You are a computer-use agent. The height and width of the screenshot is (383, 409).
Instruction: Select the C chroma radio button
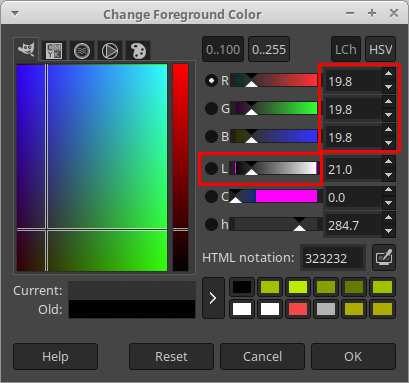click(x=211, y=196)
